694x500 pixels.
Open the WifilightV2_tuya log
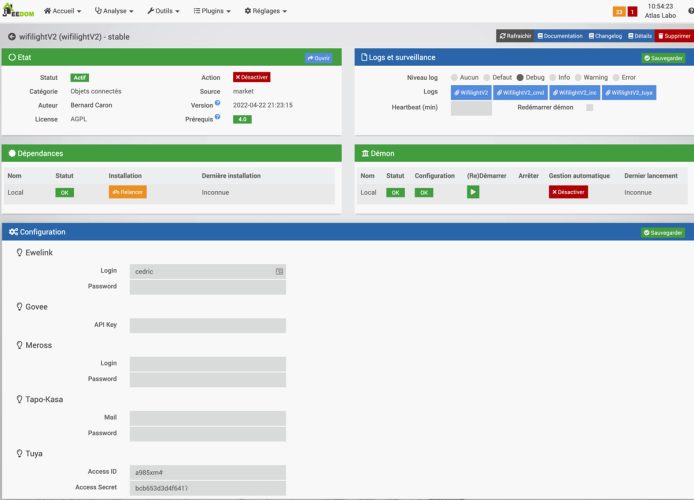click(629, 92)
